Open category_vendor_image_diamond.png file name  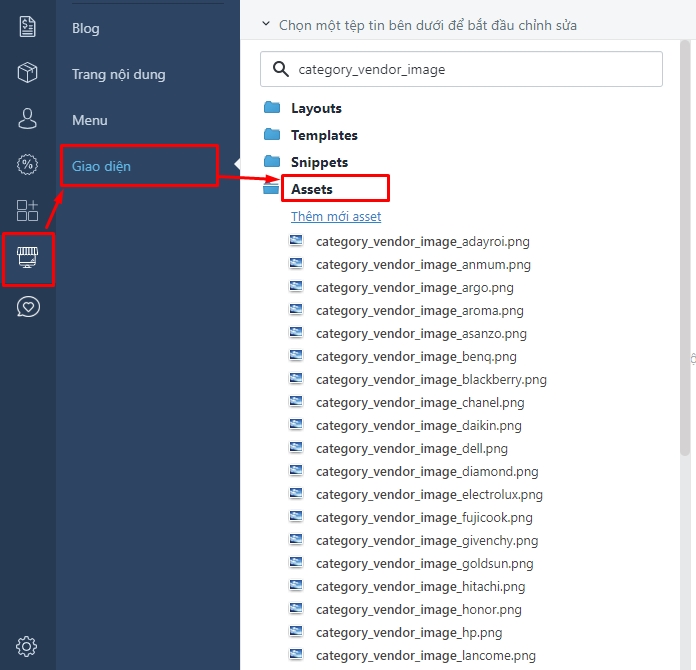click(427, 472)
